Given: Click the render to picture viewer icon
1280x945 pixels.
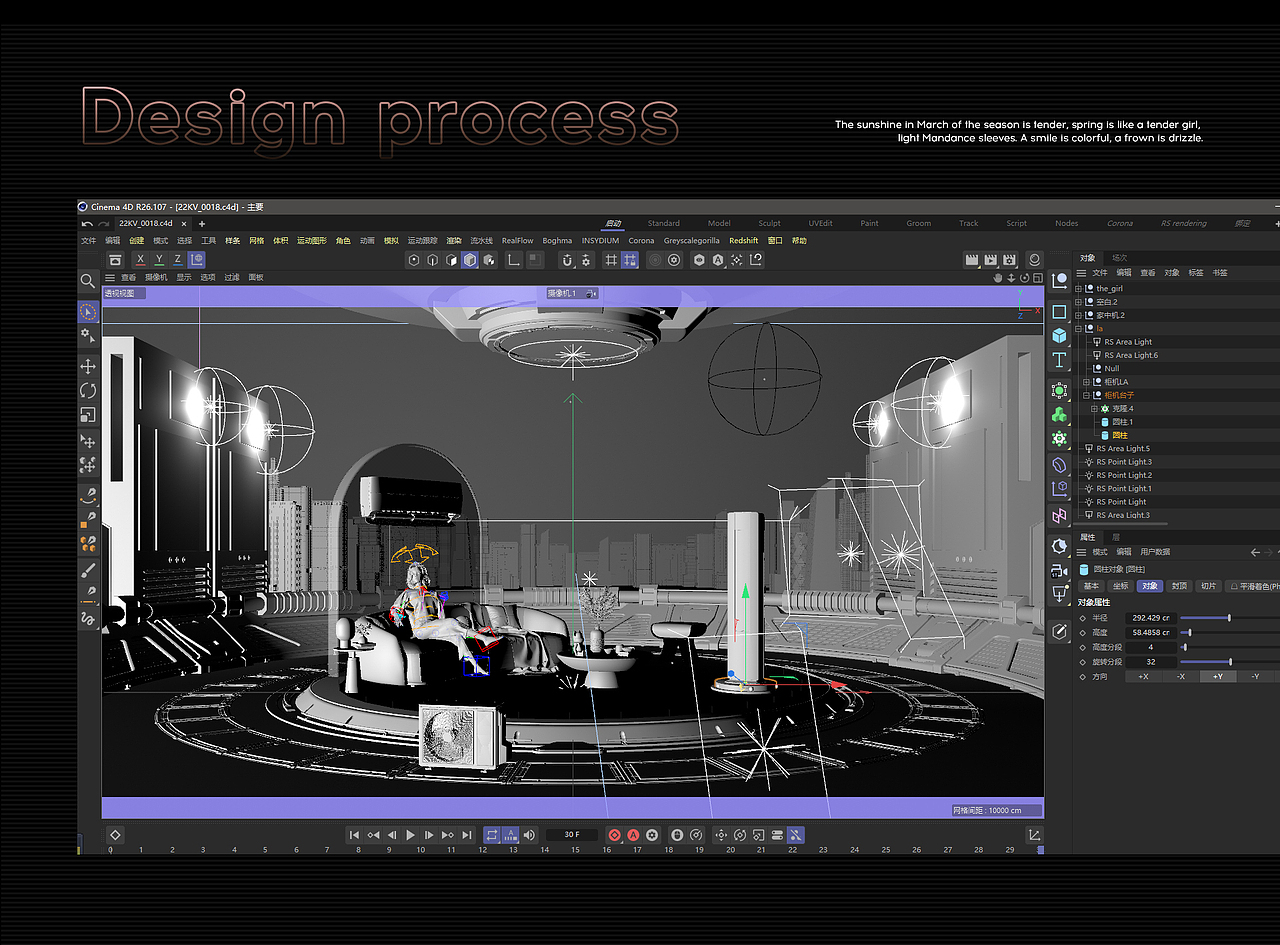Looking at the screenshot, I should point(990,260).
